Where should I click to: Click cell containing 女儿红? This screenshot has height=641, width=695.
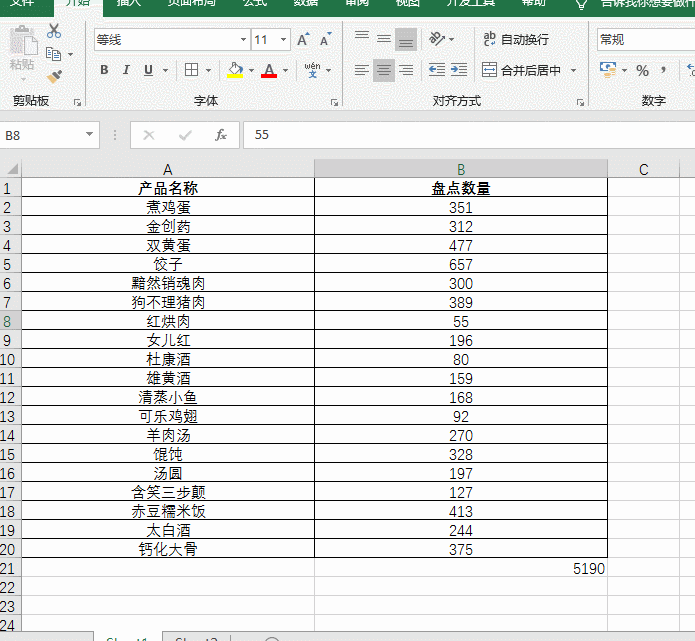pyautogui.click(x=168, y=340)
